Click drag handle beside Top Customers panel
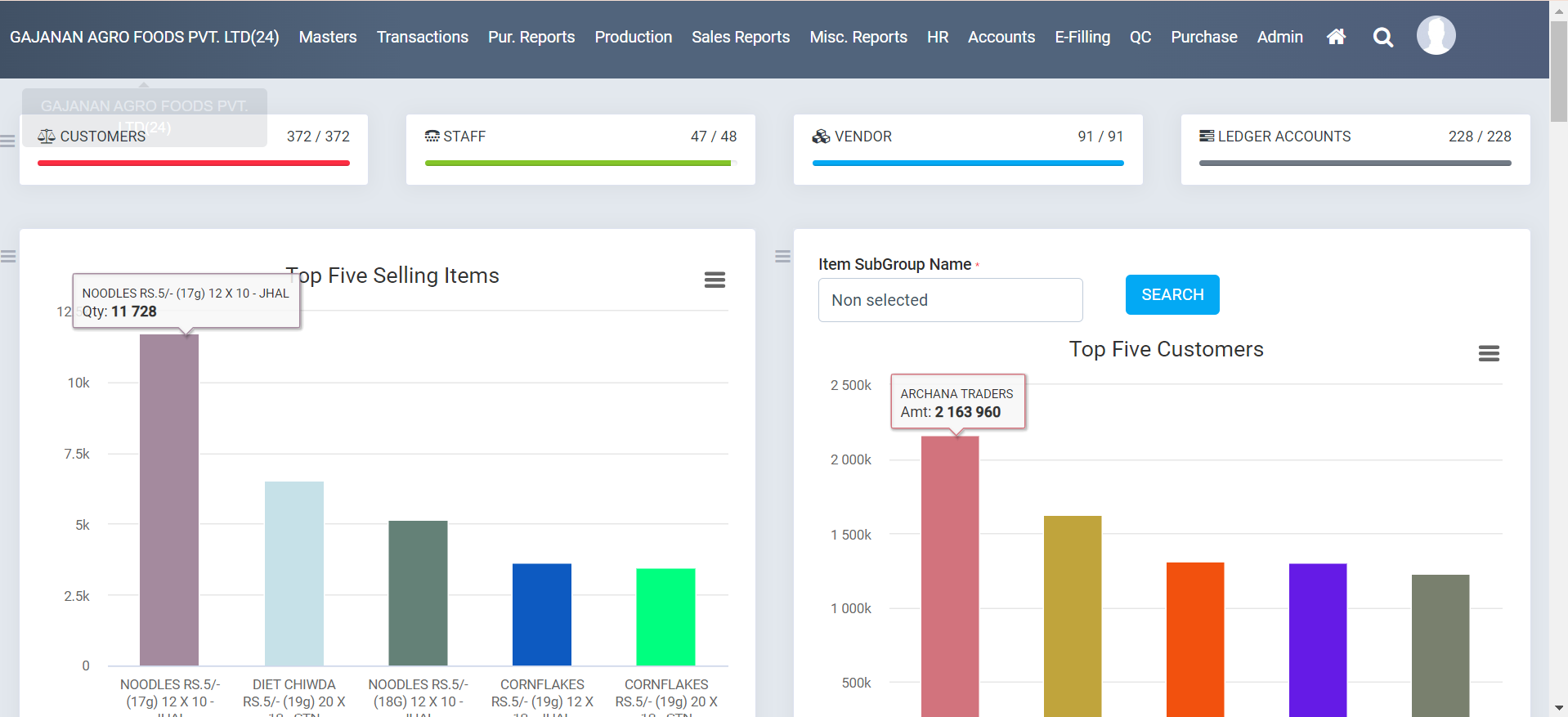 (782, 257)
